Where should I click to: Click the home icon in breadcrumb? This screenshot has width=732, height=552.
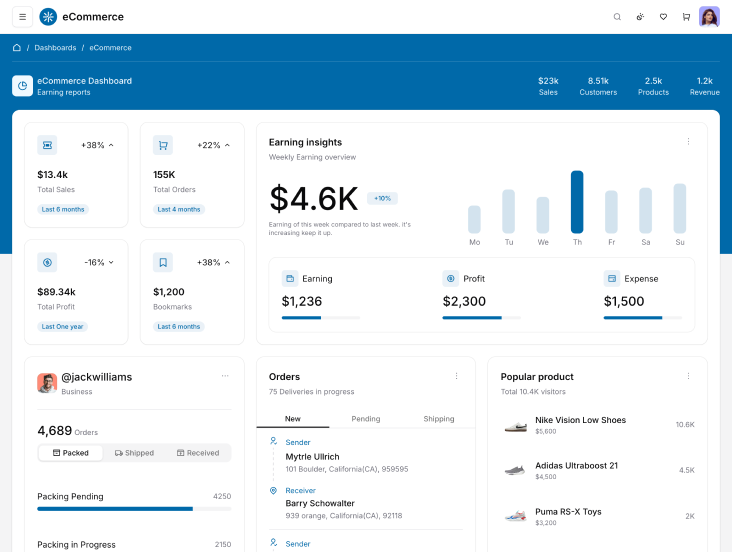pos(17,48)
